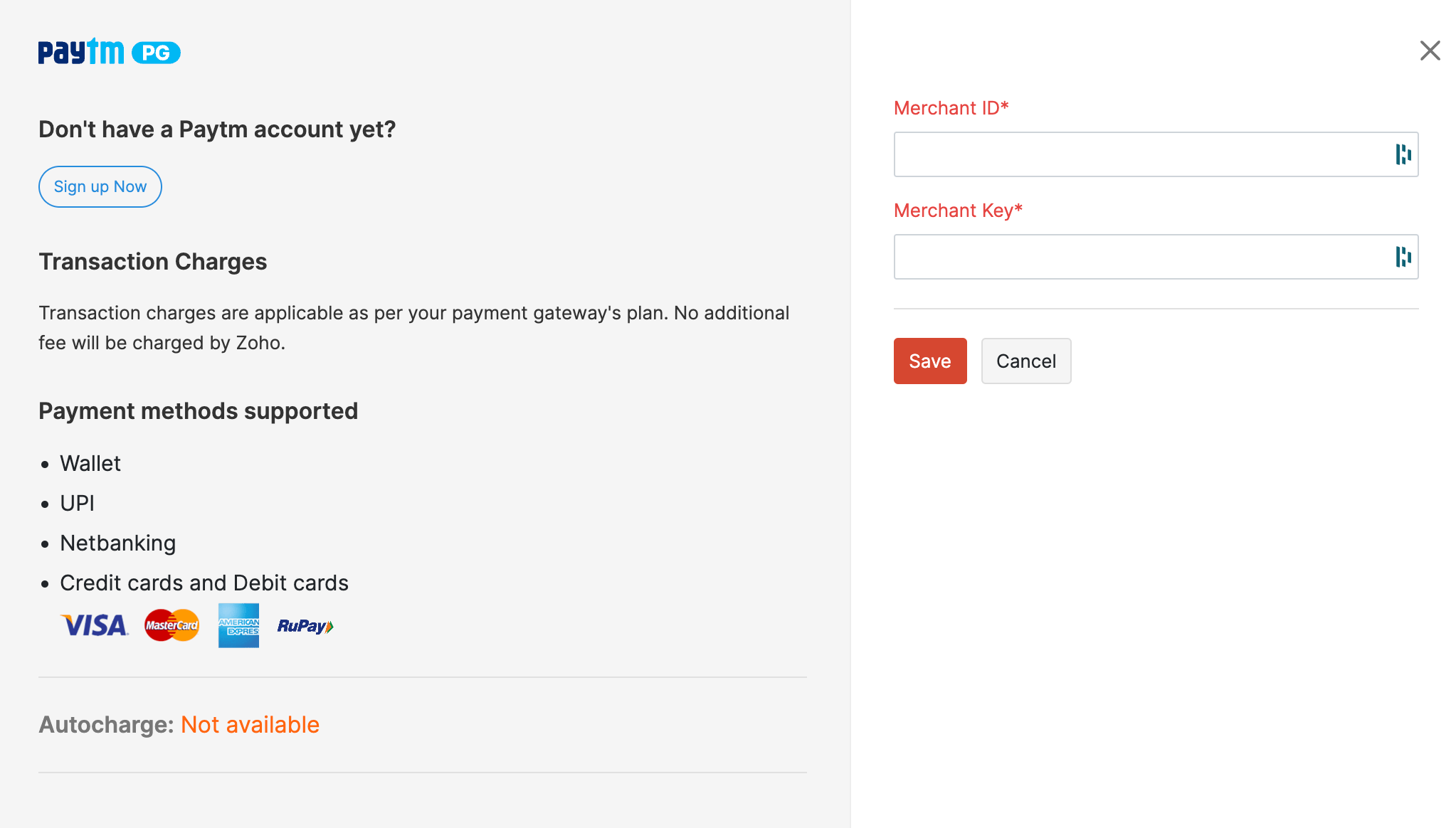Screen dimensions: 1456x828
Task: Click inside the Merchant Key input field
Action: [1139, 257]
